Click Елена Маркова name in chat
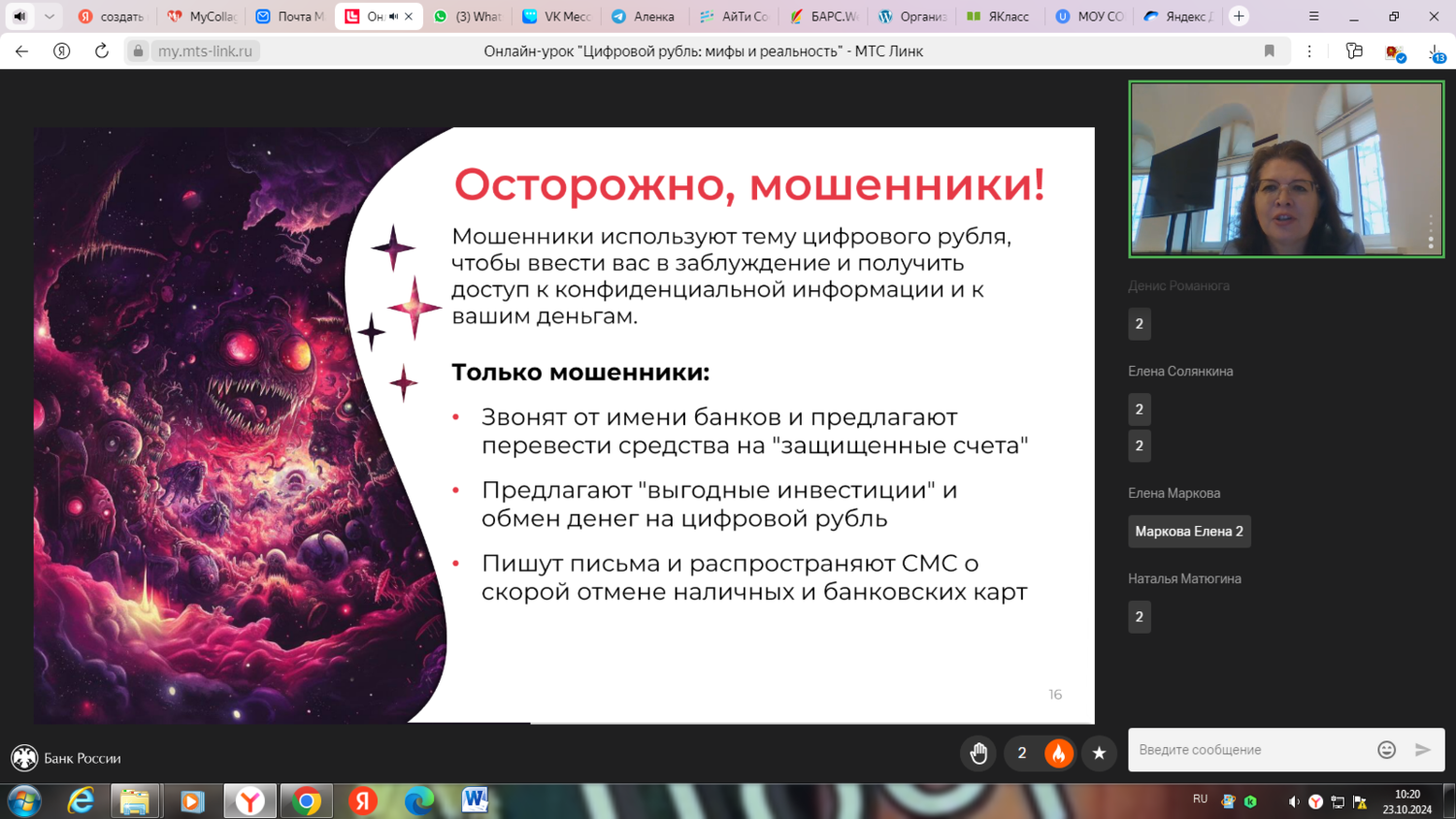This screenshot has height=819, width=1456. 1174,493
